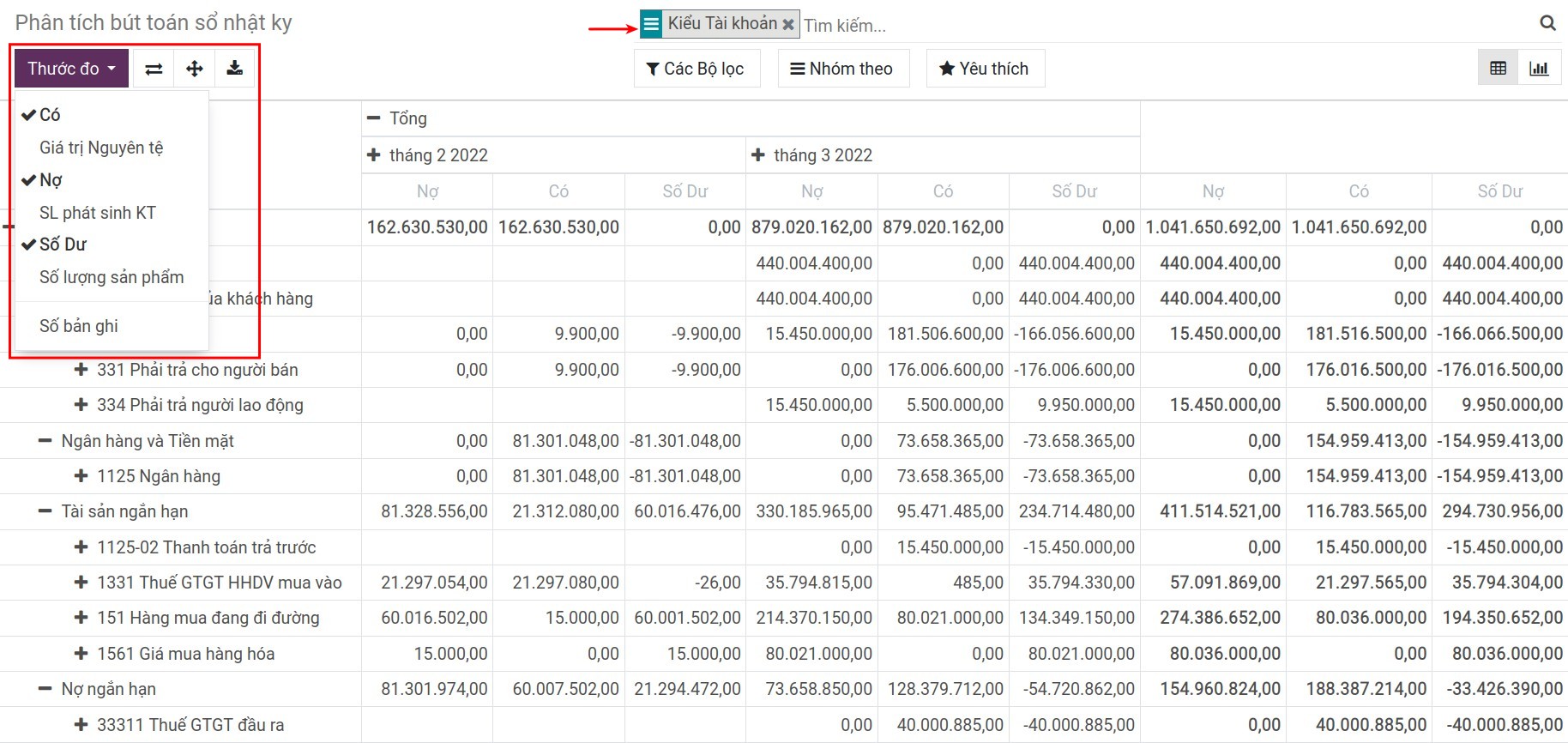Uncheck the Có measure

click(50, 115)
